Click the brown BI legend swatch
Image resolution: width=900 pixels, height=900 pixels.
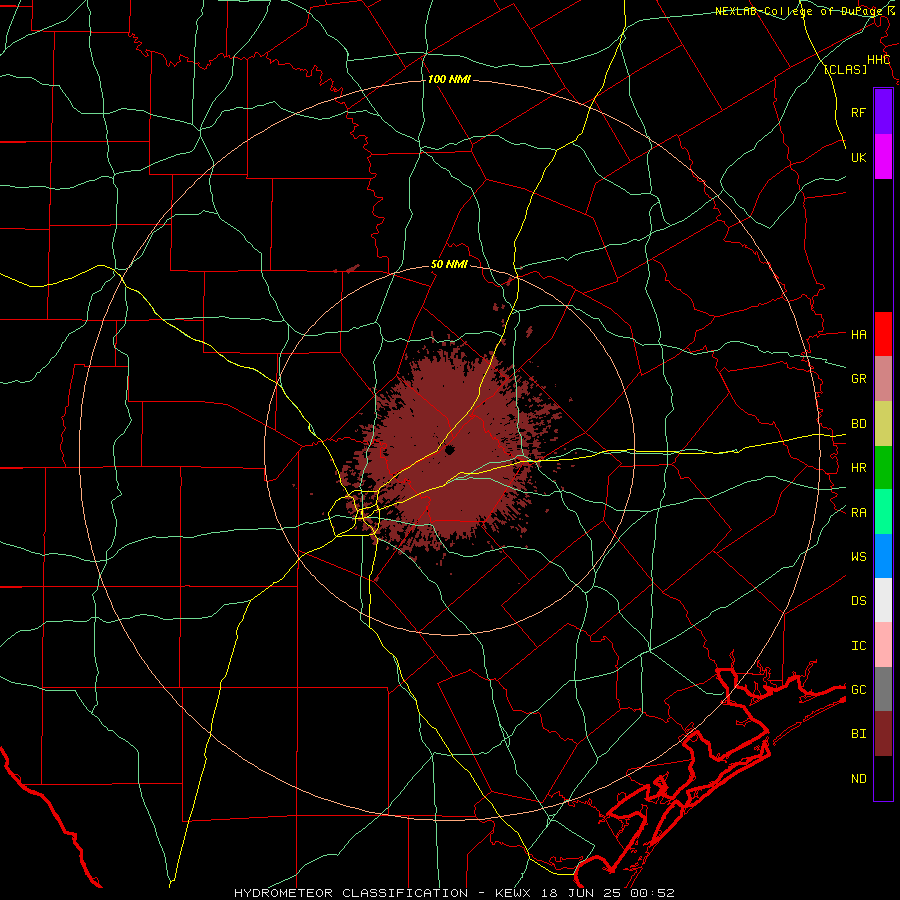click(883, 734)
